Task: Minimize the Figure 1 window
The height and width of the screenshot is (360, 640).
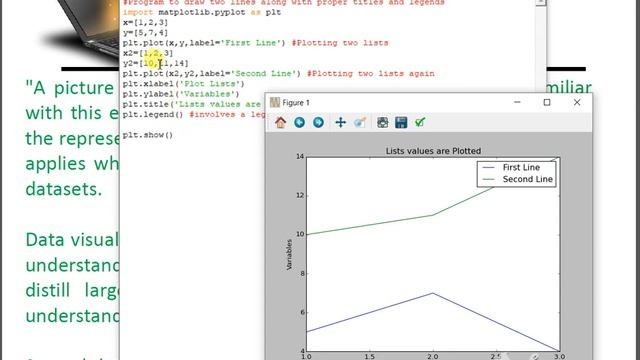Action: pyautogui.click(x=517, y=102)
